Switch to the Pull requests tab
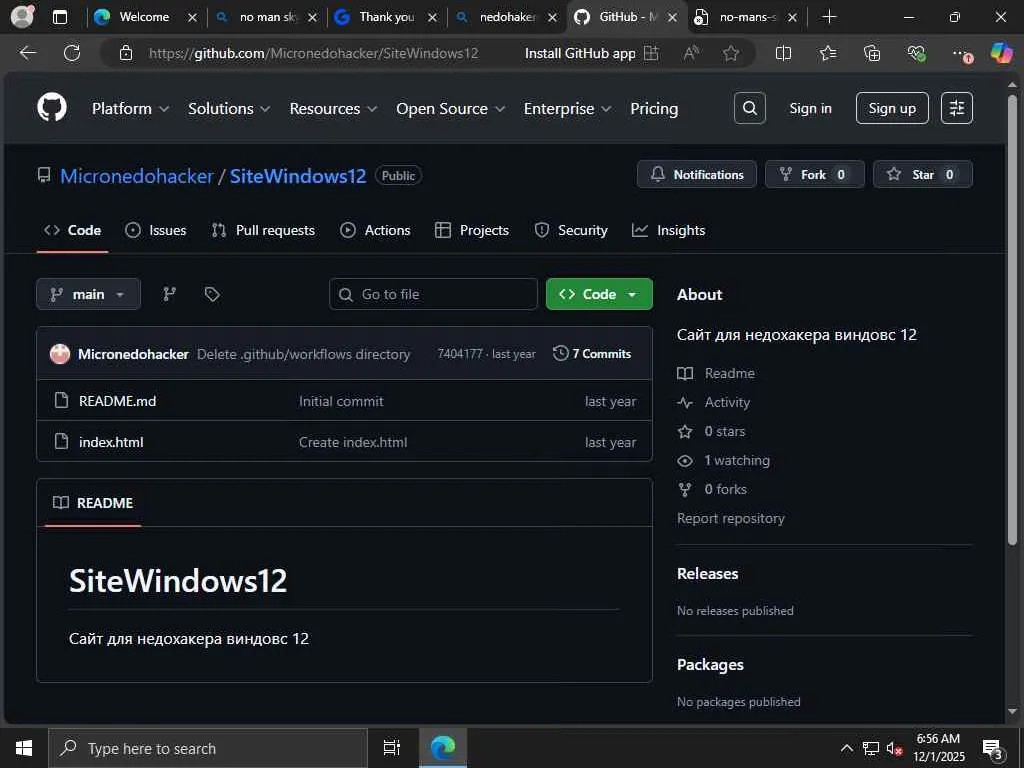Image resolution: width=1024 pixels, height=768 pixels. pos(263,231)
